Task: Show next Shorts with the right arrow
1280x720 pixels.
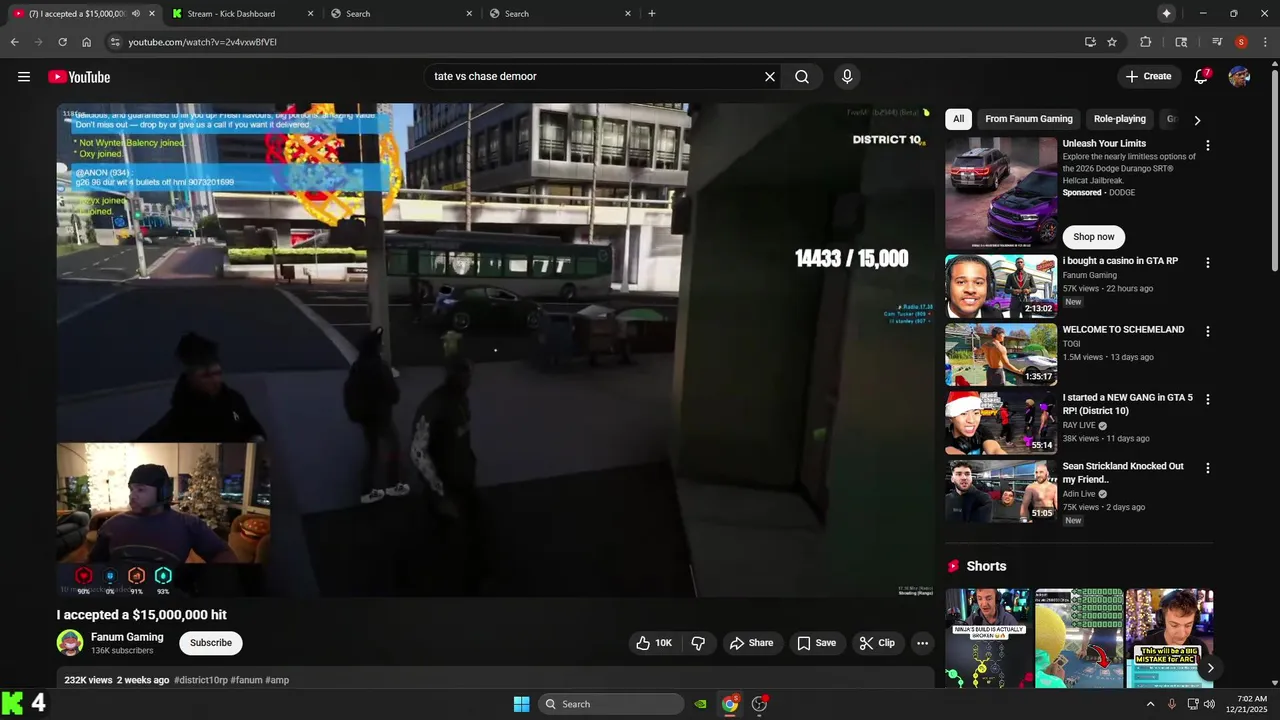Action: (x=1210, y=668)
